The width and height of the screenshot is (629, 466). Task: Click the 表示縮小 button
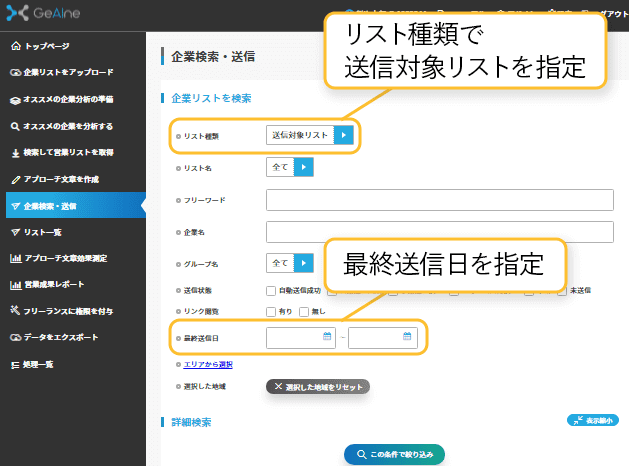(x=592, y=420)
